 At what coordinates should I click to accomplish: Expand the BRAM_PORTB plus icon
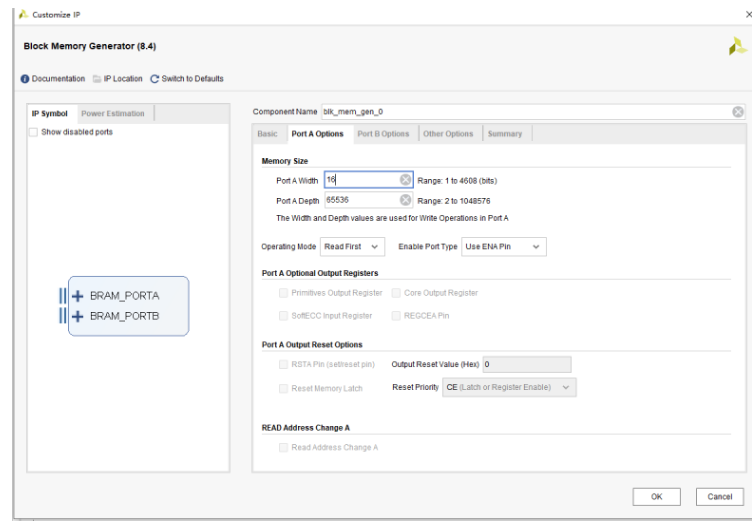pyautogui.click(x=77, y=316)
